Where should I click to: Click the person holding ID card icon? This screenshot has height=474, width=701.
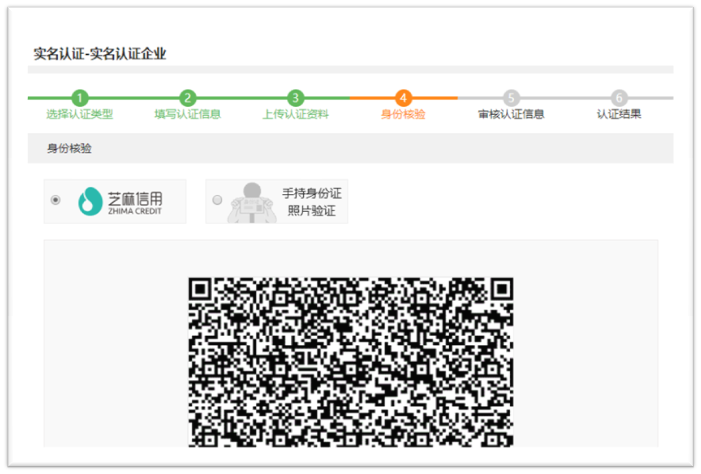(x=252, y=202)
